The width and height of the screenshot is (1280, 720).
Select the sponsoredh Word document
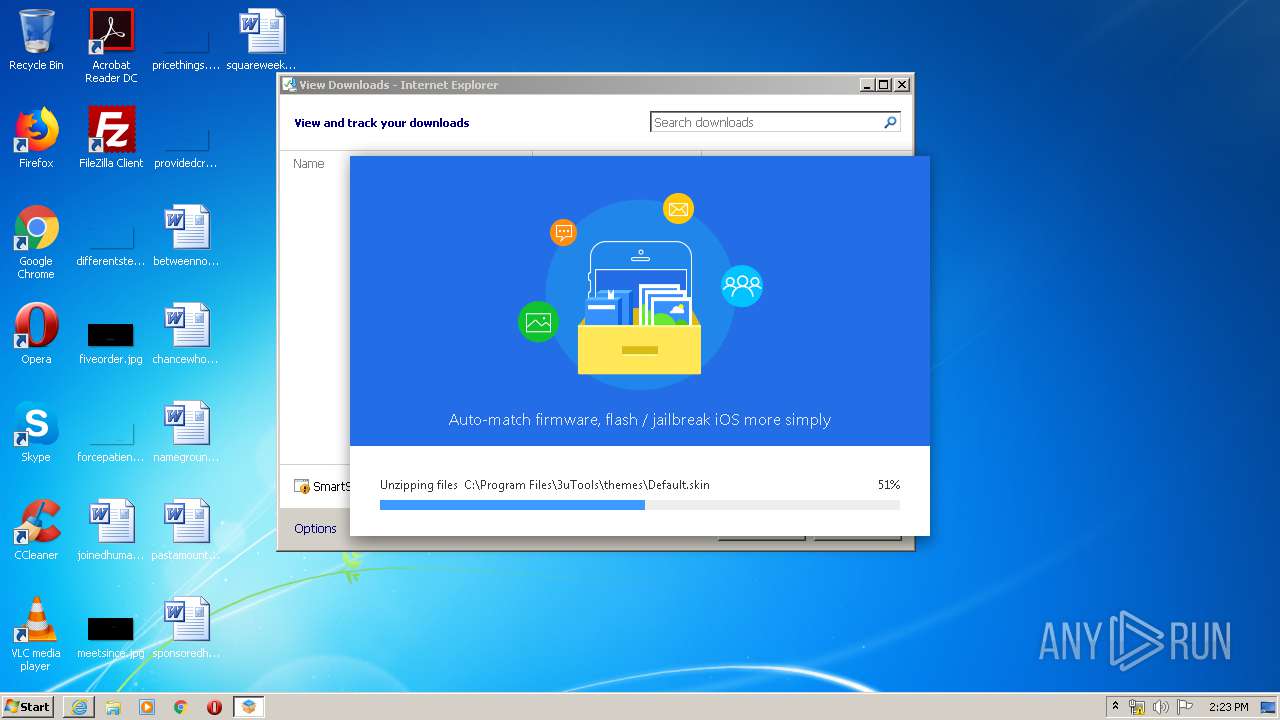186,628
